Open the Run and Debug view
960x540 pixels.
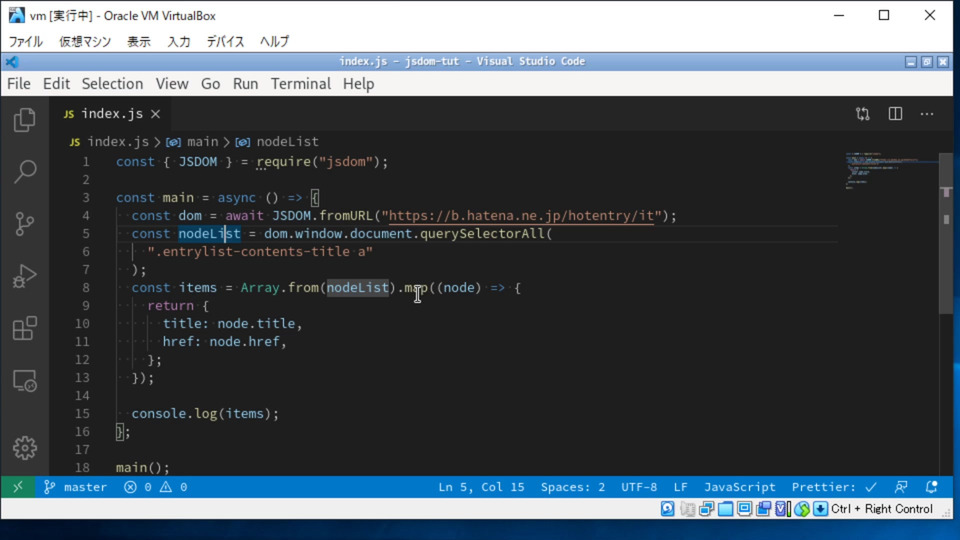click(x=24, y=276)
